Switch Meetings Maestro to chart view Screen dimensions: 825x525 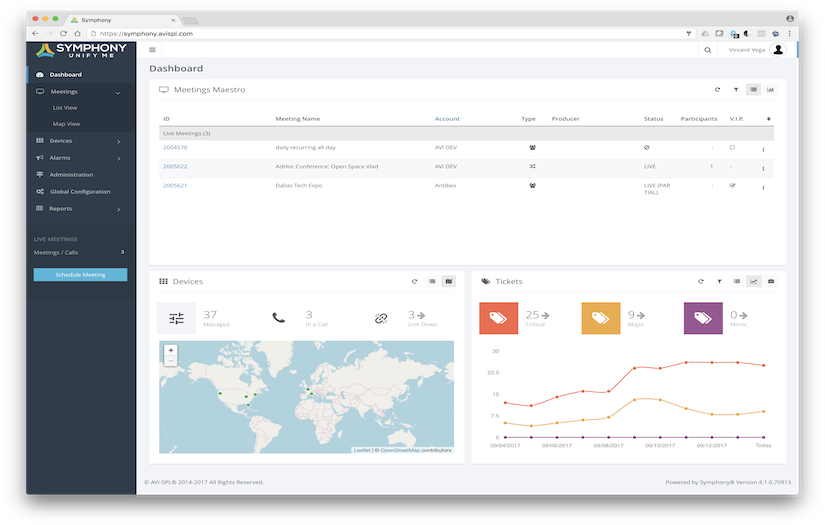[x=770, y=90]
